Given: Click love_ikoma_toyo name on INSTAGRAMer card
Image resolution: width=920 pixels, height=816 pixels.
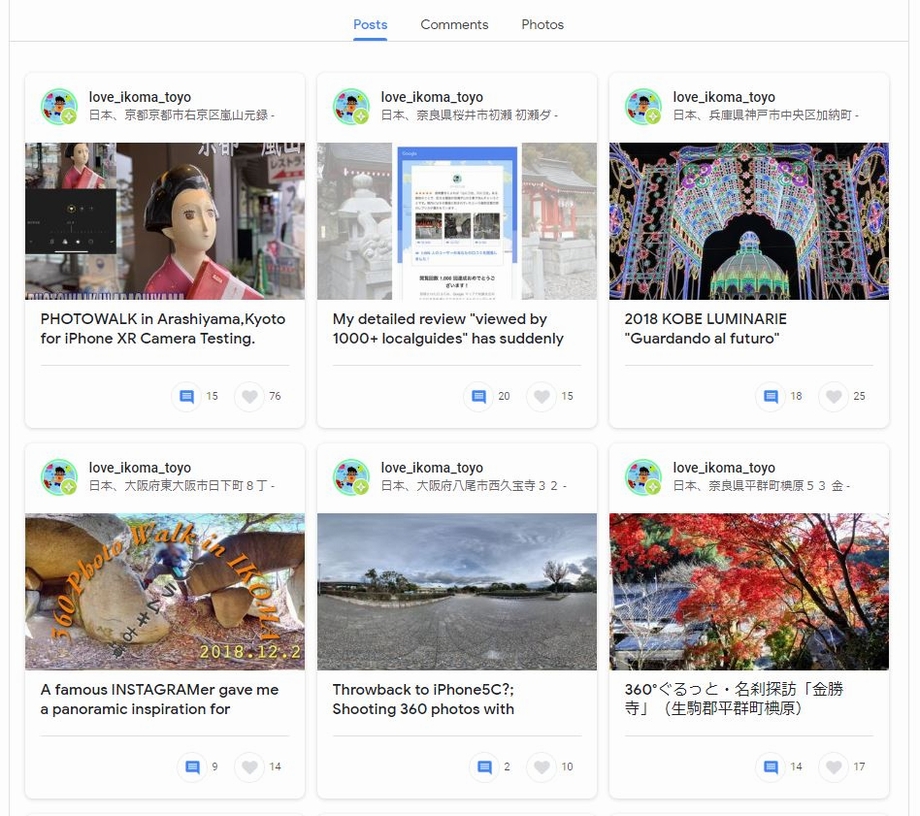Looking at the screenshot, I should [x=140, y=468].
